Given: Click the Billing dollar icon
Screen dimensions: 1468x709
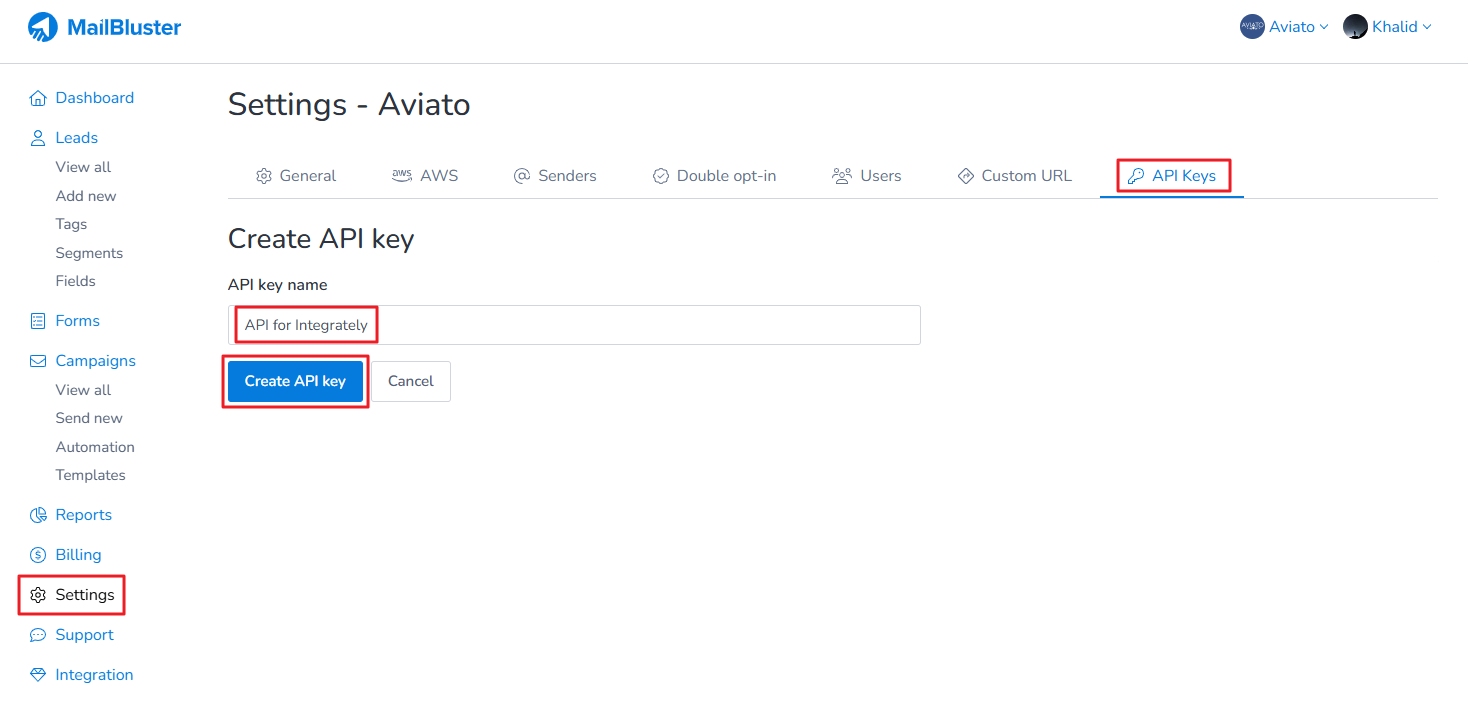Looking at the screenshot, I should click(38, 555).
